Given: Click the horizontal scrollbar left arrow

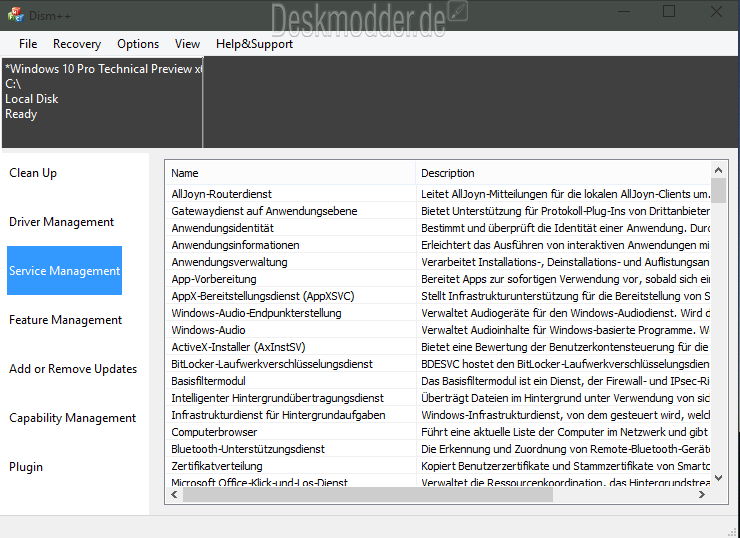Looking at the screenshot, I should (174, 495).
